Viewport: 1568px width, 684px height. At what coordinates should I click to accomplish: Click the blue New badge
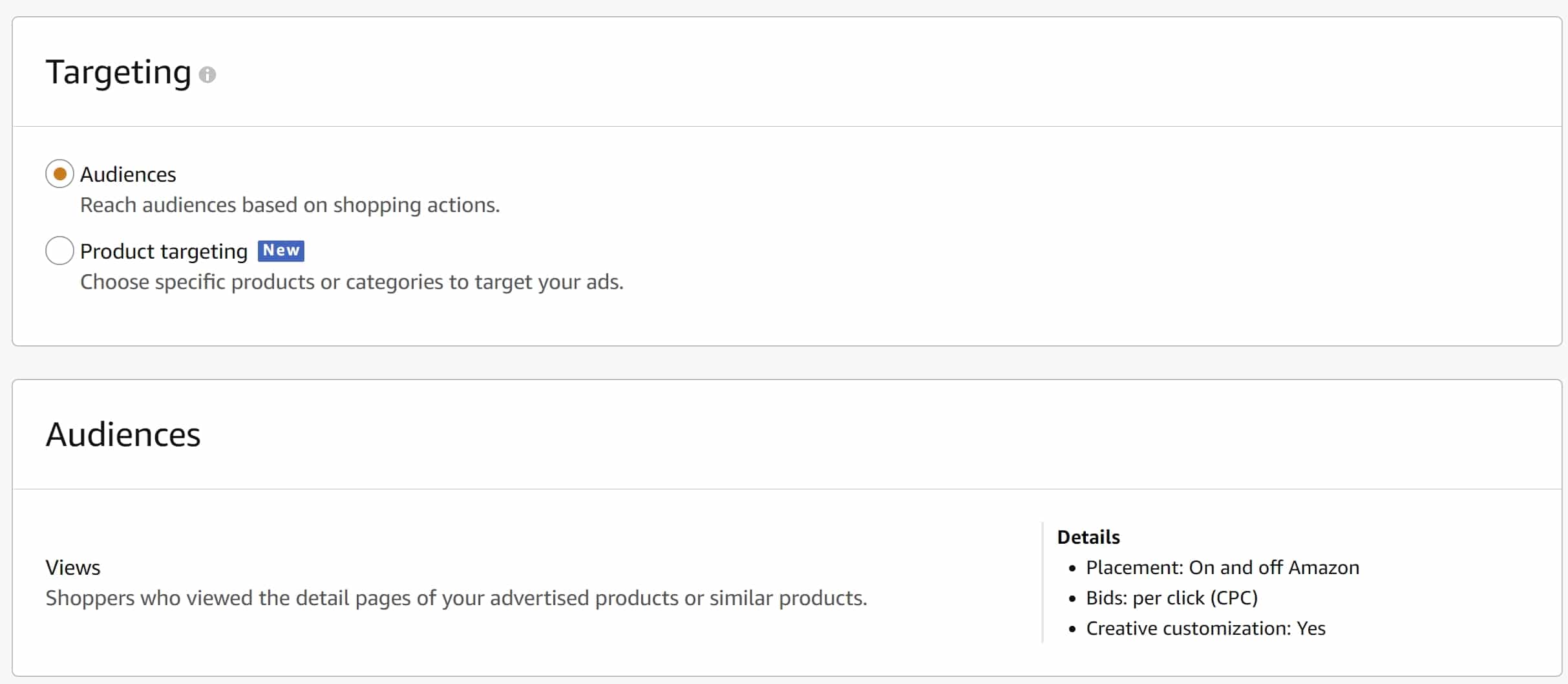coord(281,250)
